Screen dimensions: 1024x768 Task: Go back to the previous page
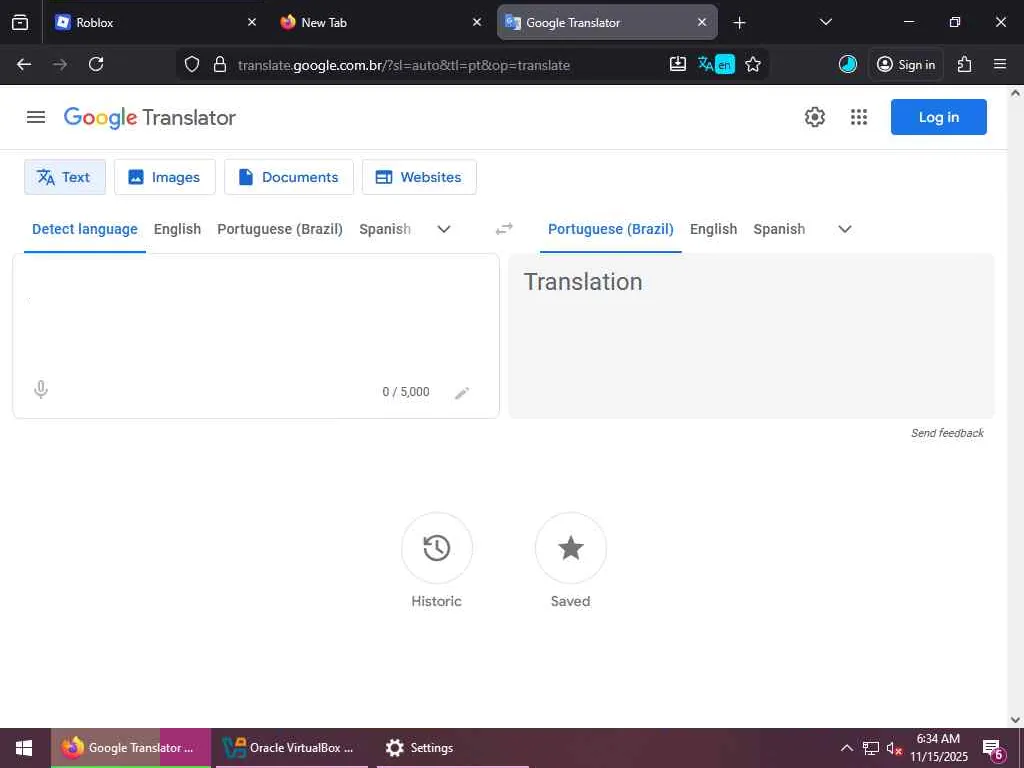click(24, 64)
